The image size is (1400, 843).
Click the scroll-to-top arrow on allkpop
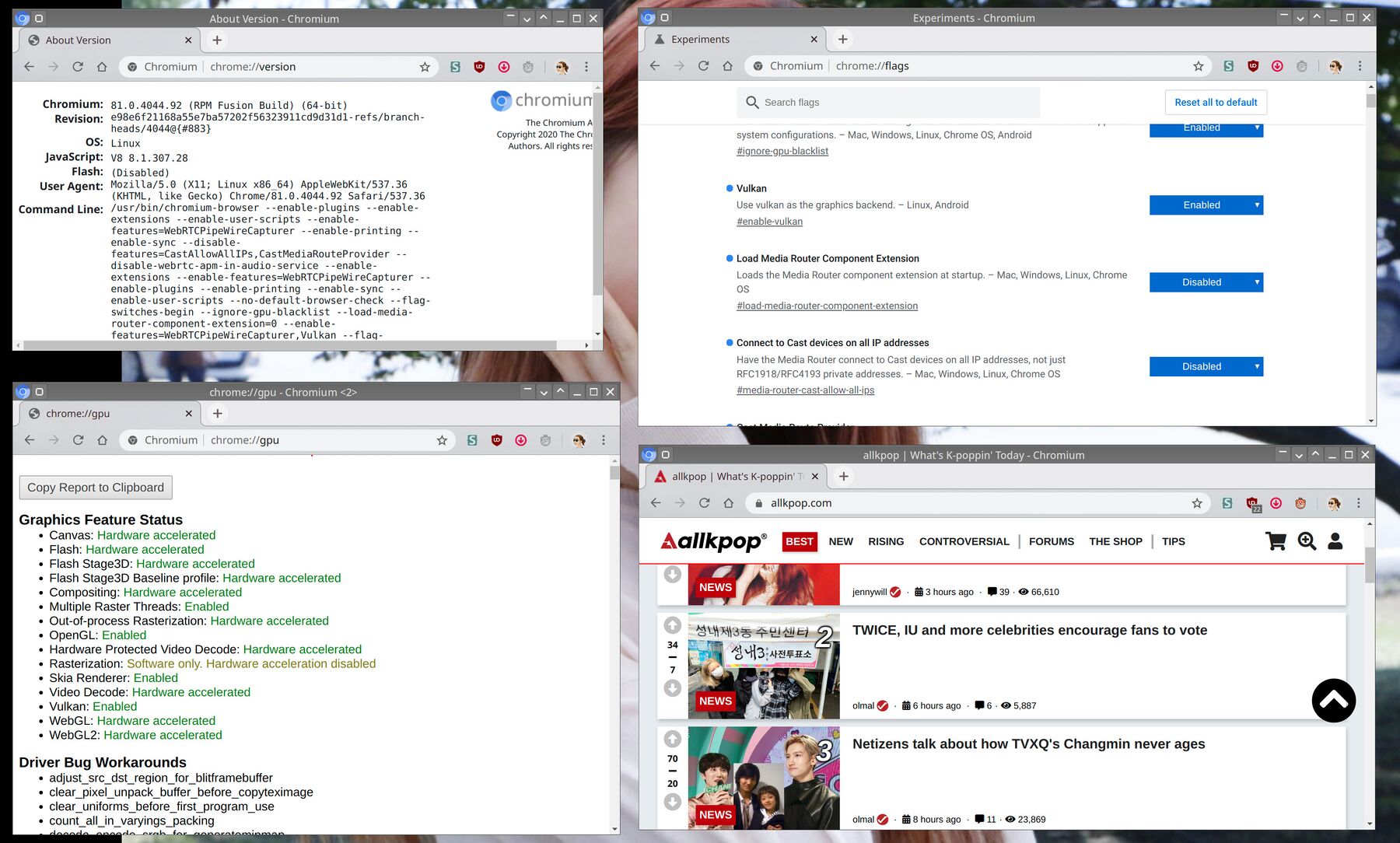(1334, 701)
